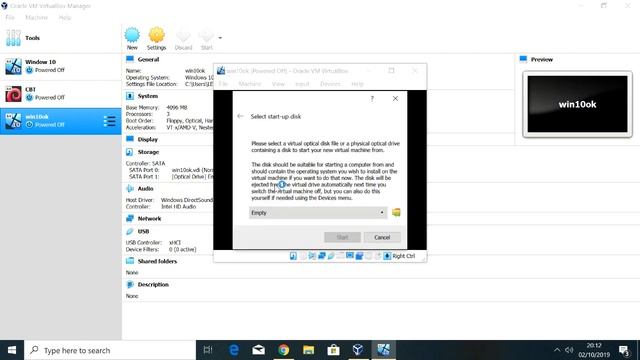Click the network status bar indicator

pos(322,256)
